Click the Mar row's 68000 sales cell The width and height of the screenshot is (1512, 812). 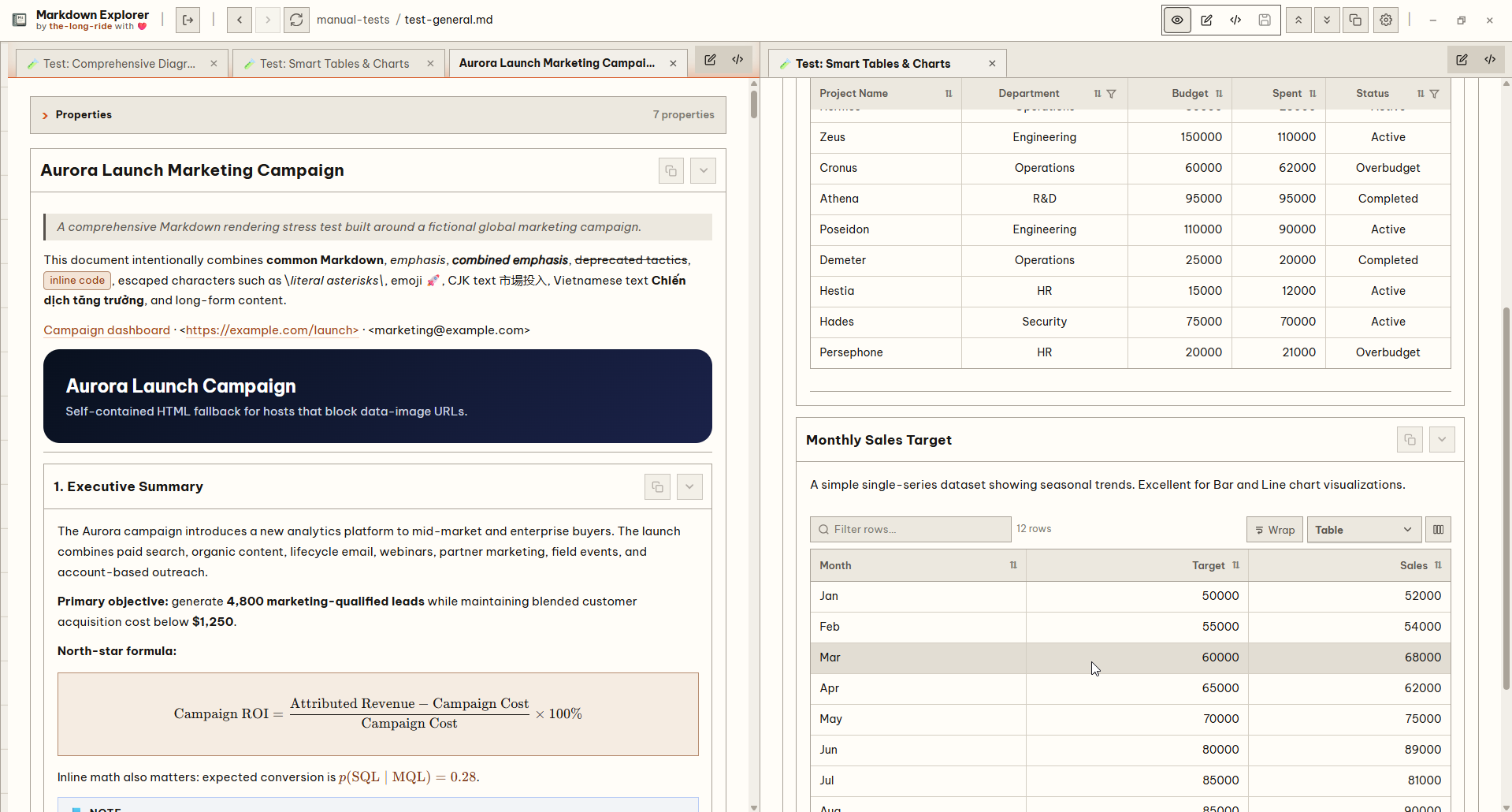(1349, 657)
